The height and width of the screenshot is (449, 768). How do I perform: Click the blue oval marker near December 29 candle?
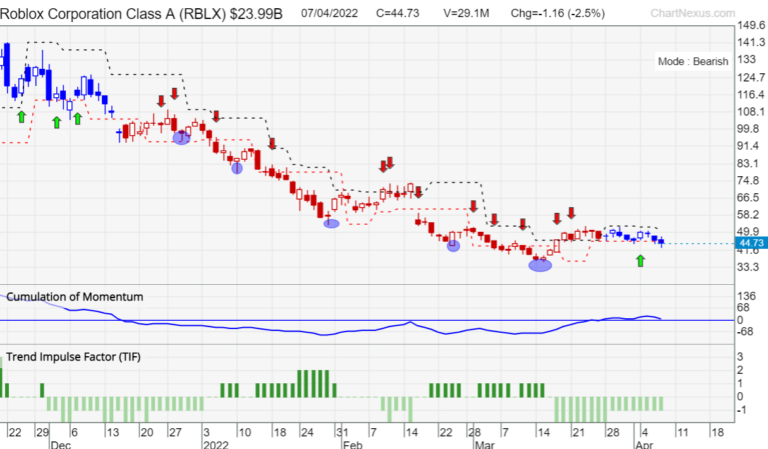point(181,138)
